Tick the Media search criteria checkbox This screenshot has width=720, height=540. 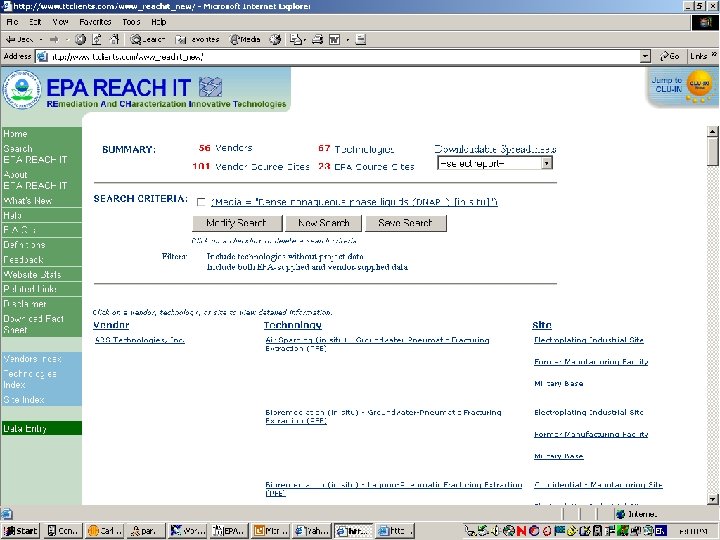point(201,202)
